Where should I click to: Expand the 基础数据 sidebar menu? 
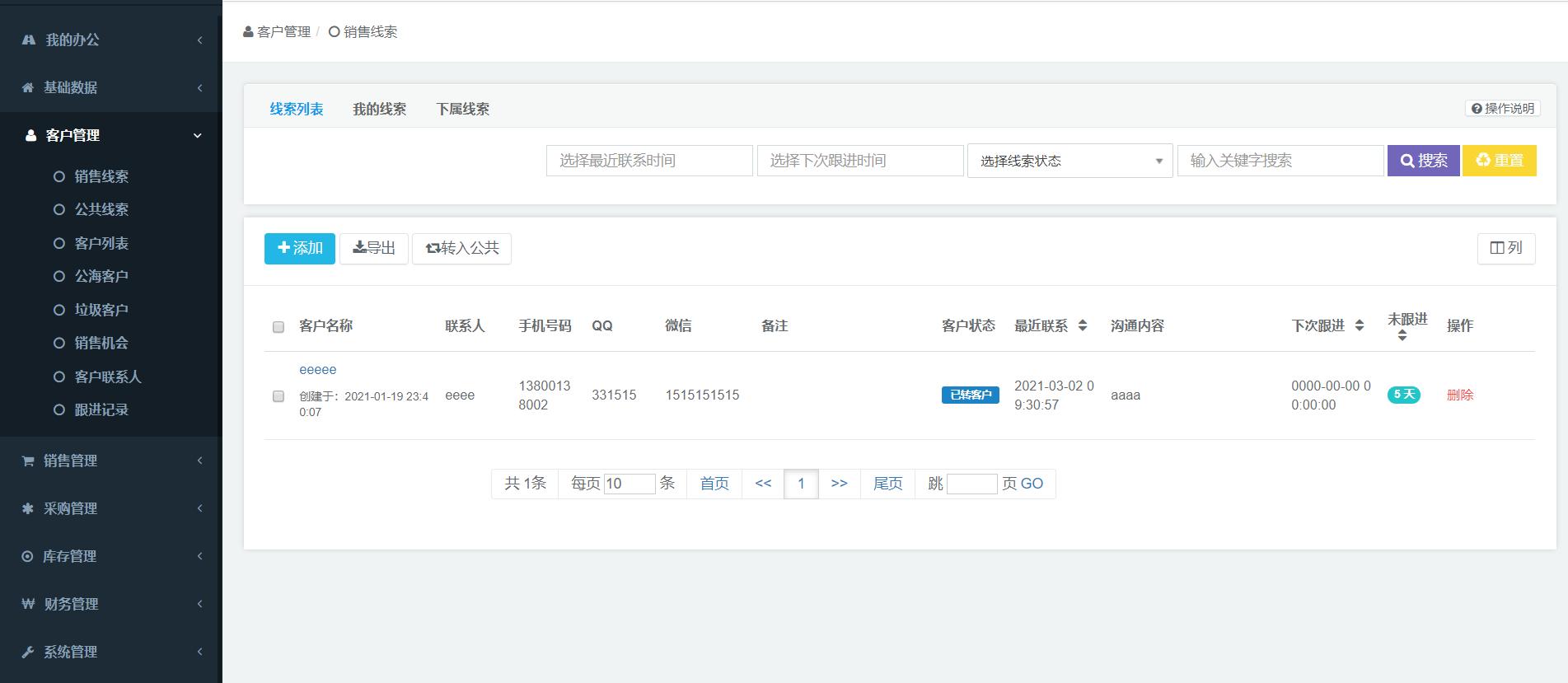coord(199,87)
